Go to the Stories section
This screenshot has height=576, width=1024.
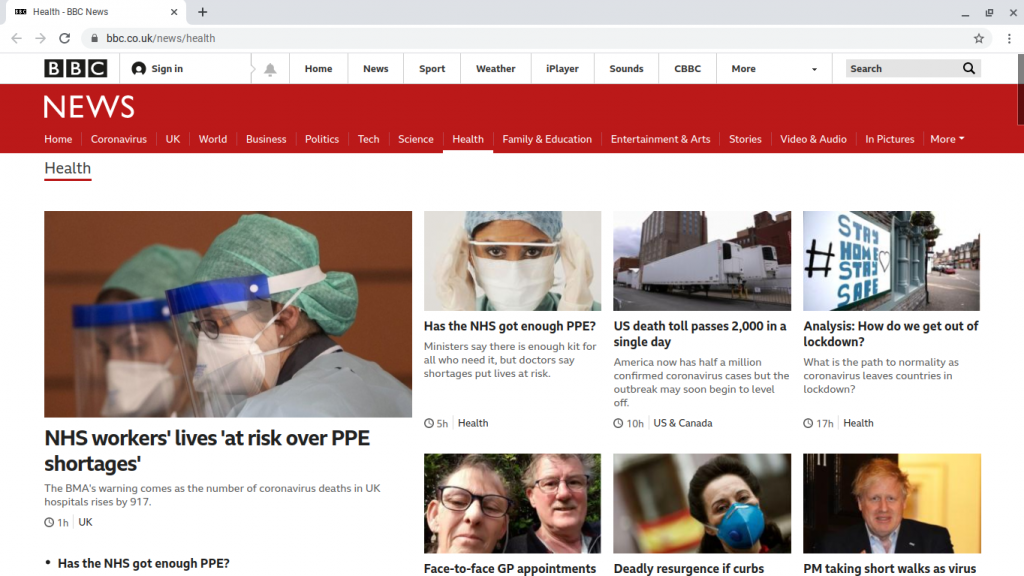point(745,139)
